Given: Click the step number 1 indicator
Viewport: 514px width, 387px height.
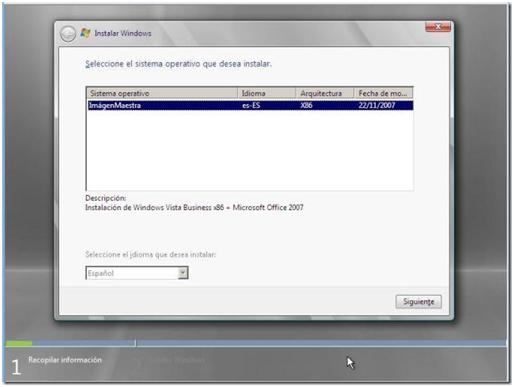Looking at the screenshot, I should (16, 367).
